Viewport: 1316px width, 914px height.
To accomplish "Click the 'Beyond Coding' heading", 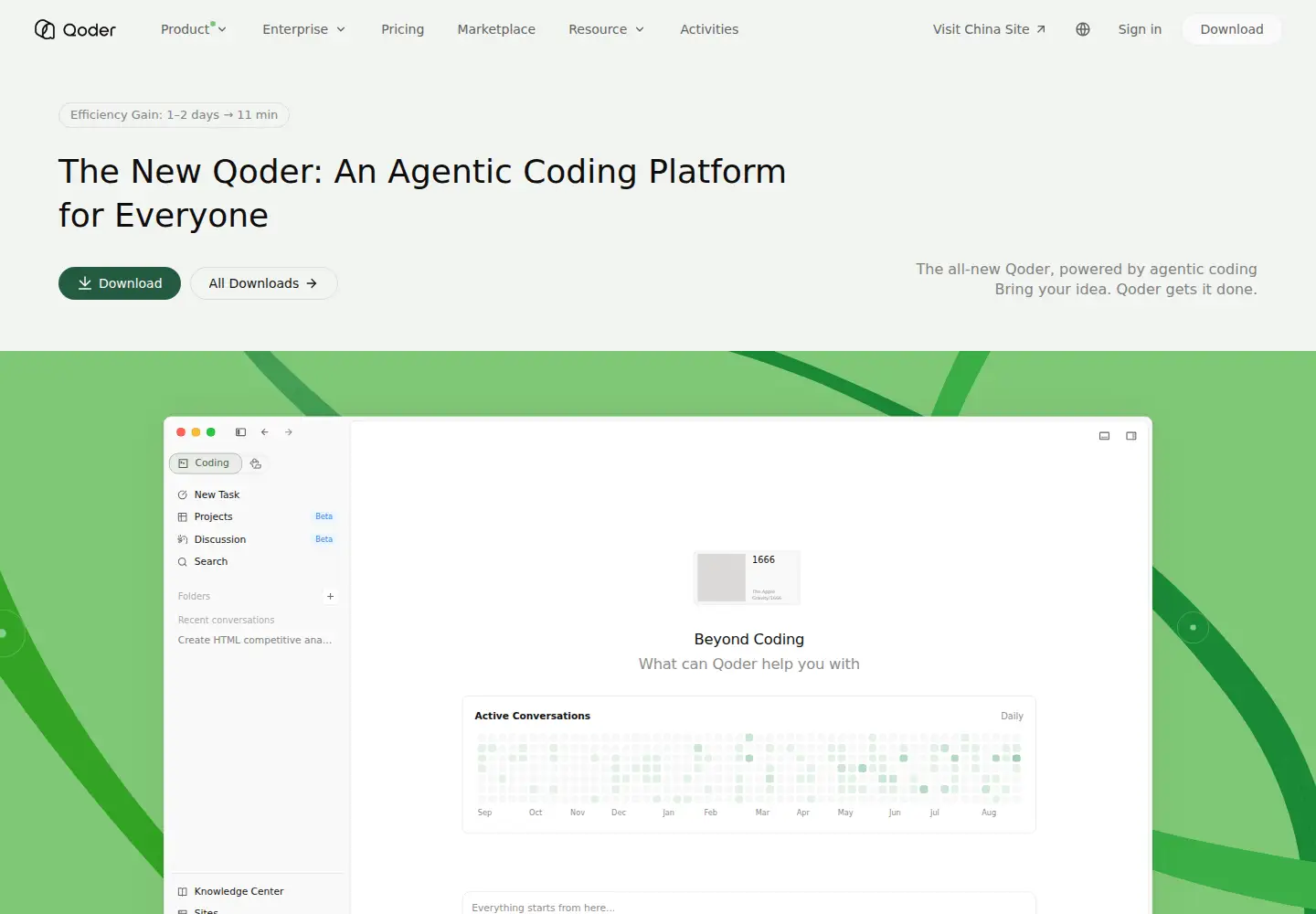I will (749, 639).
